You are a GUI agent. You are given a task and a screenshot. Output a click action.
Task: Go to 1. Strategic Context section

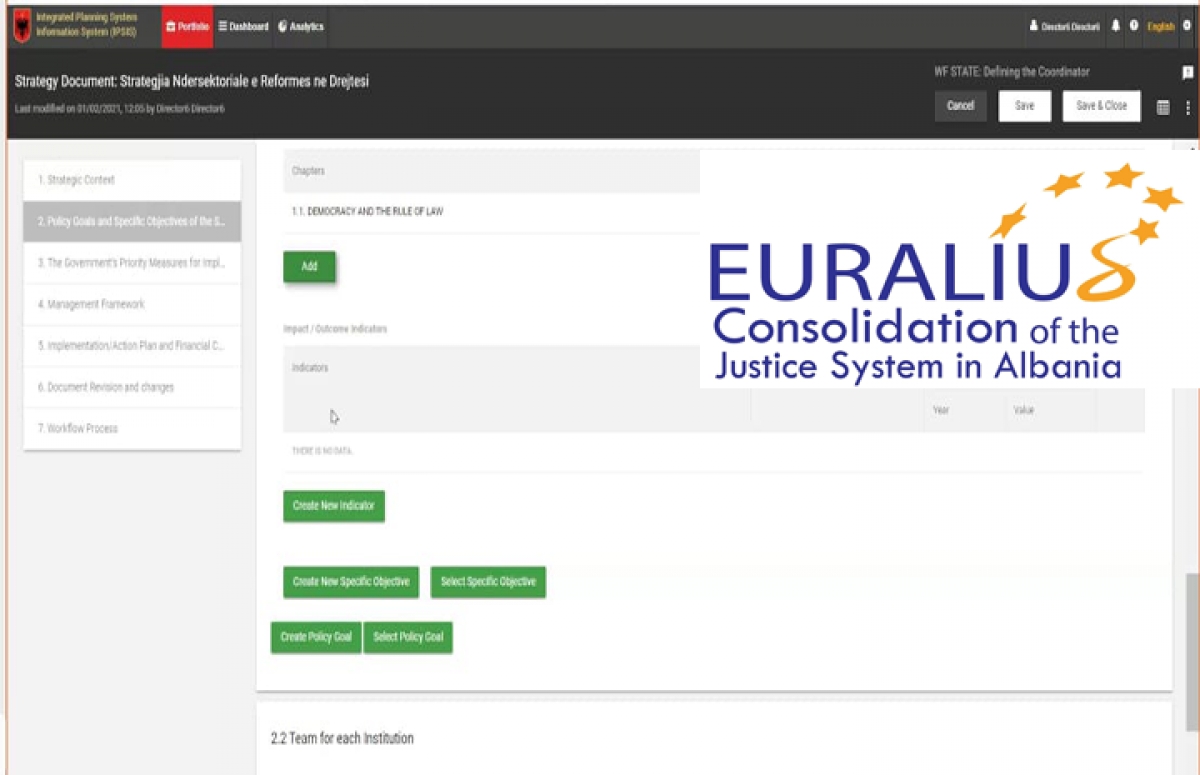[132, 180]
